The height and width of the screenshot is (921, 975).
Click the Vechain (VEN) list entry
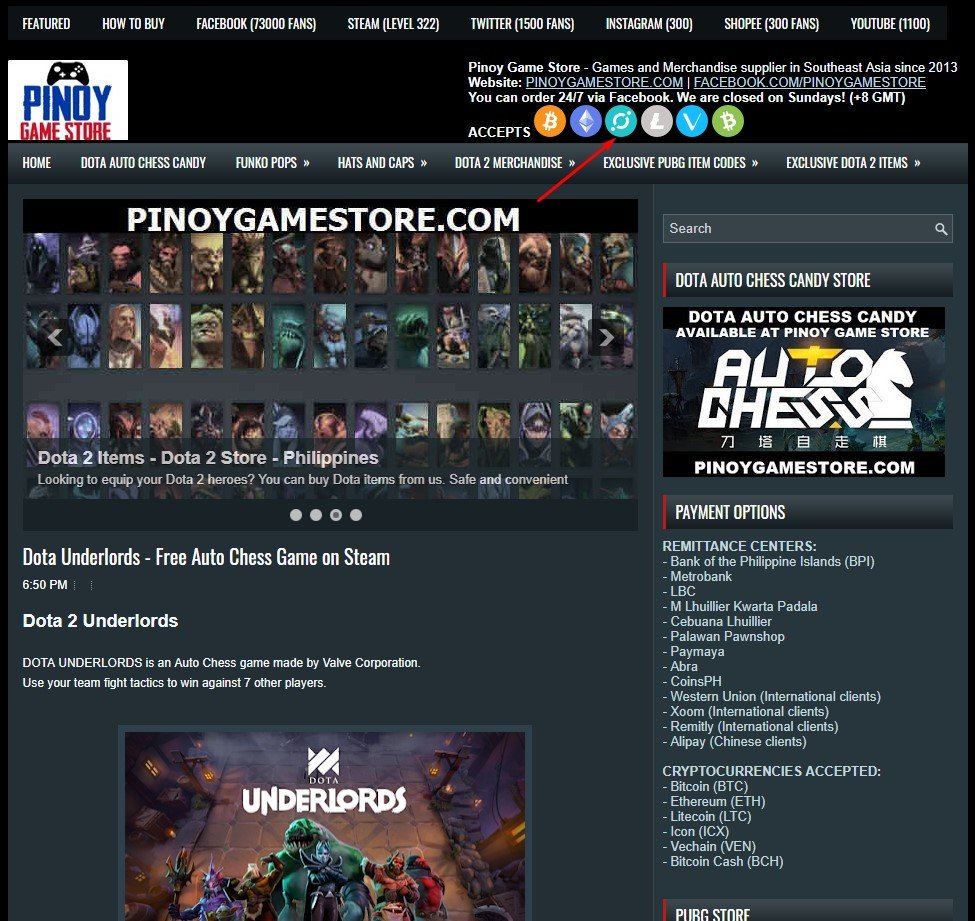click(709, 846)
